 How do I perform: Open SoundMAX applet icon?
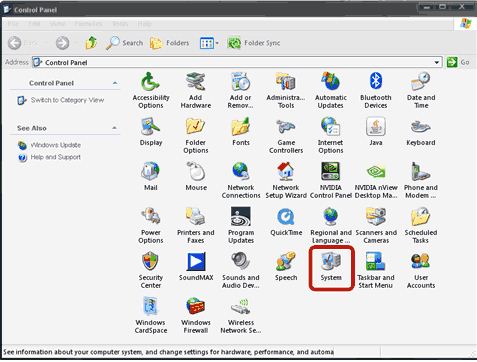click(196, 266)
